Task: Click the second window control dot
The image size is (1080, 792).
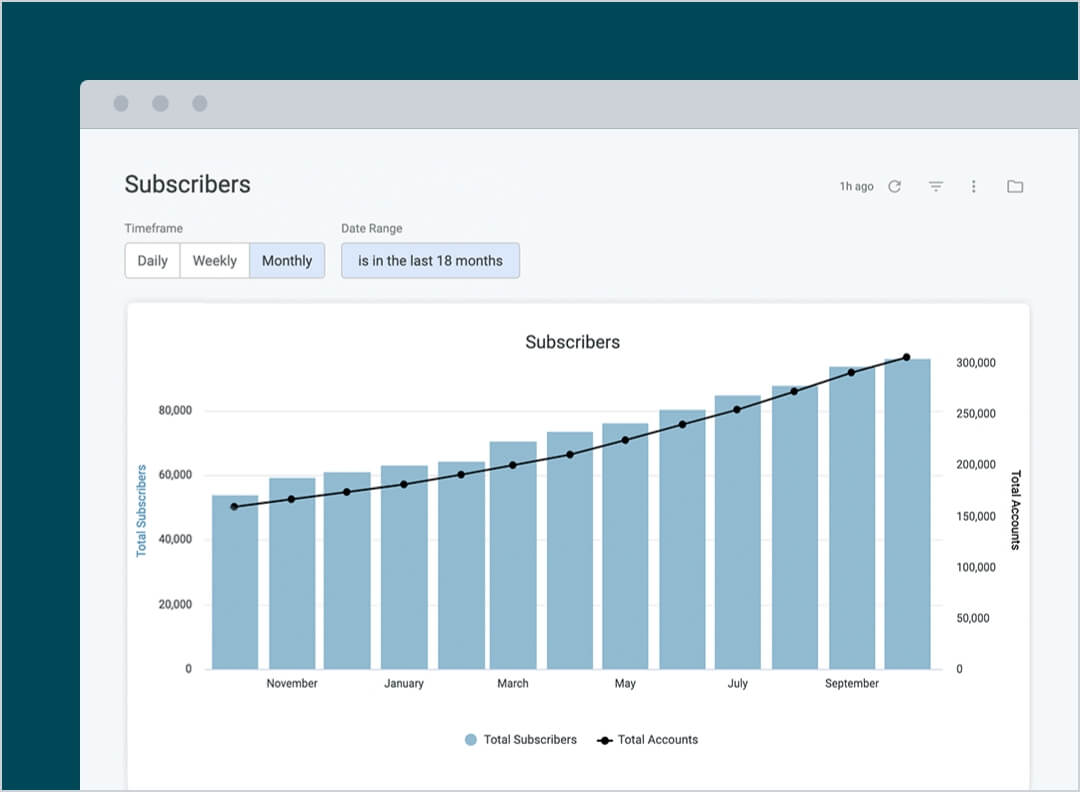Action: point(160,103)
